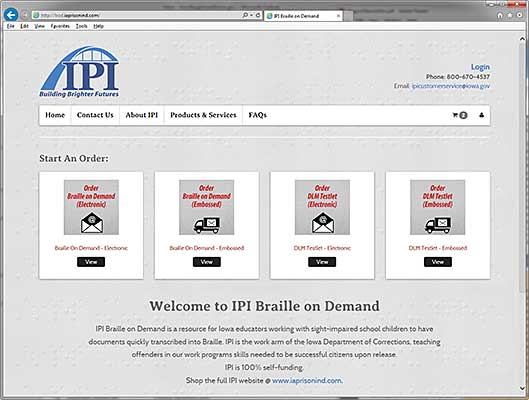
Task: Click Order Braille on Demand Electronic image
Action: pyautogui.click(x=91, y=207)
